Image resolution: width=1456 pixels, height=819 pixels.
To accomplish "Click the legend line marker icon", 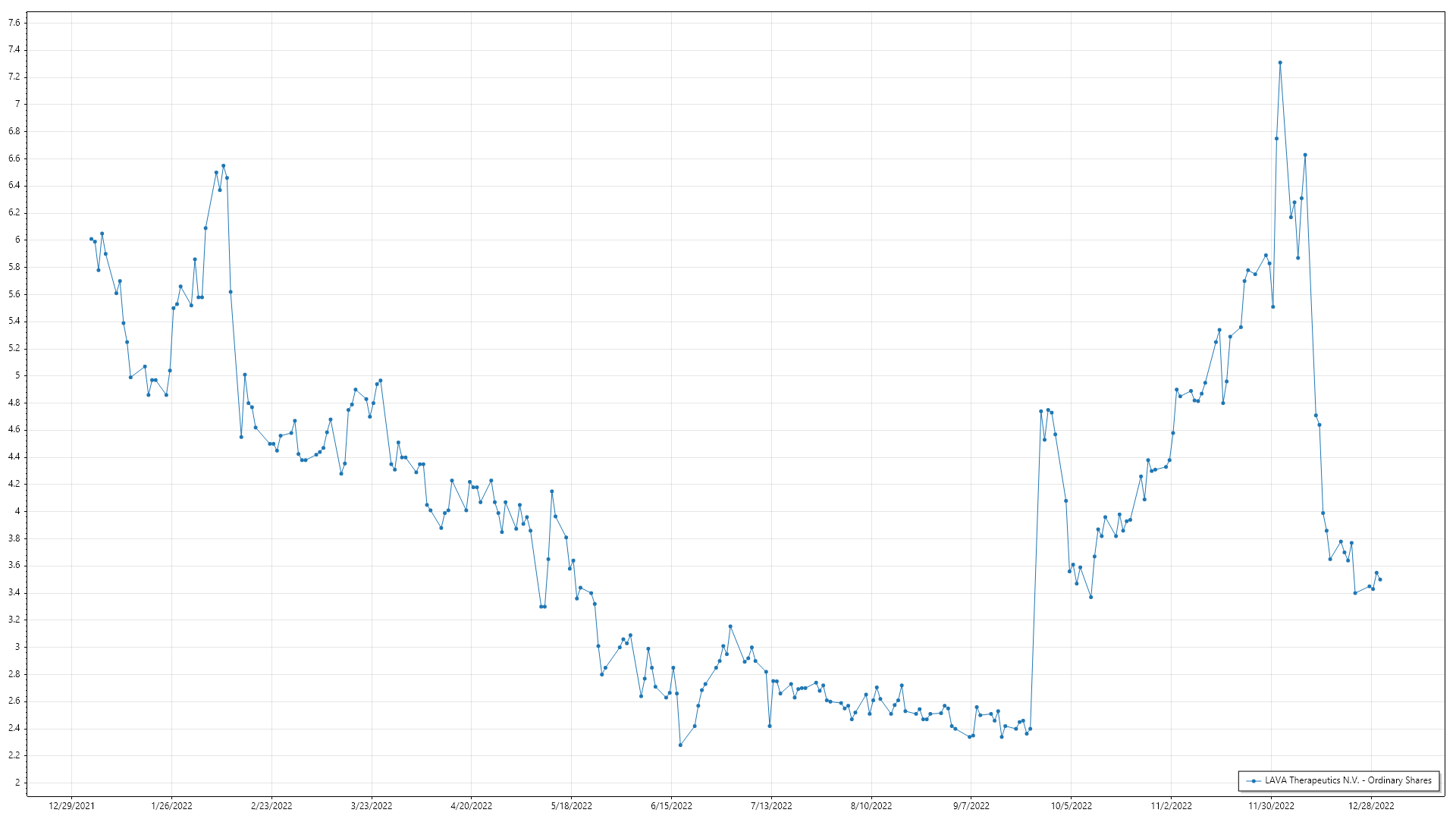I will pos(1254,781).
